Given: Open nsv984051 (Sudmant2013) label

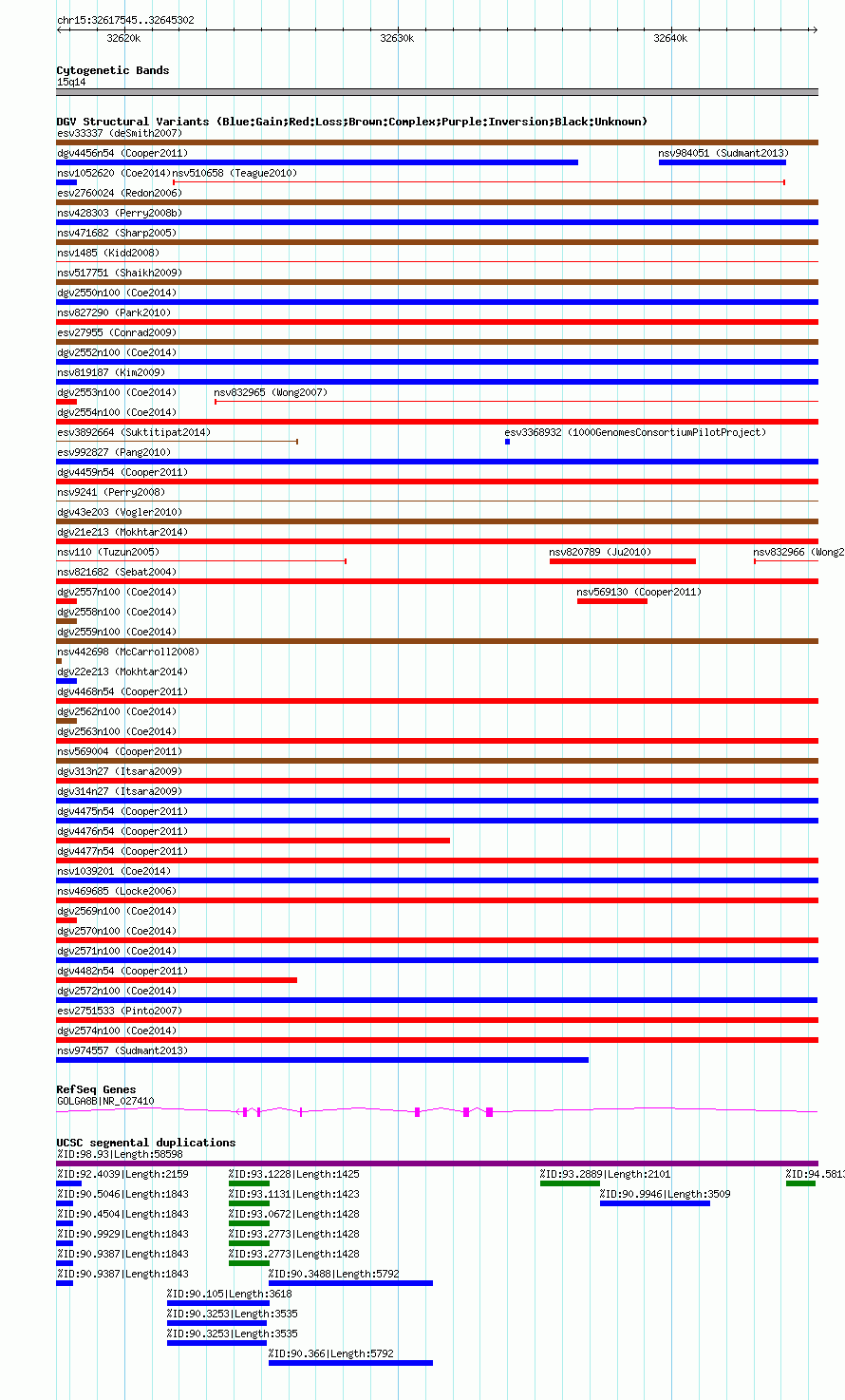Looking at the screenshot, I should pos(723,153).
